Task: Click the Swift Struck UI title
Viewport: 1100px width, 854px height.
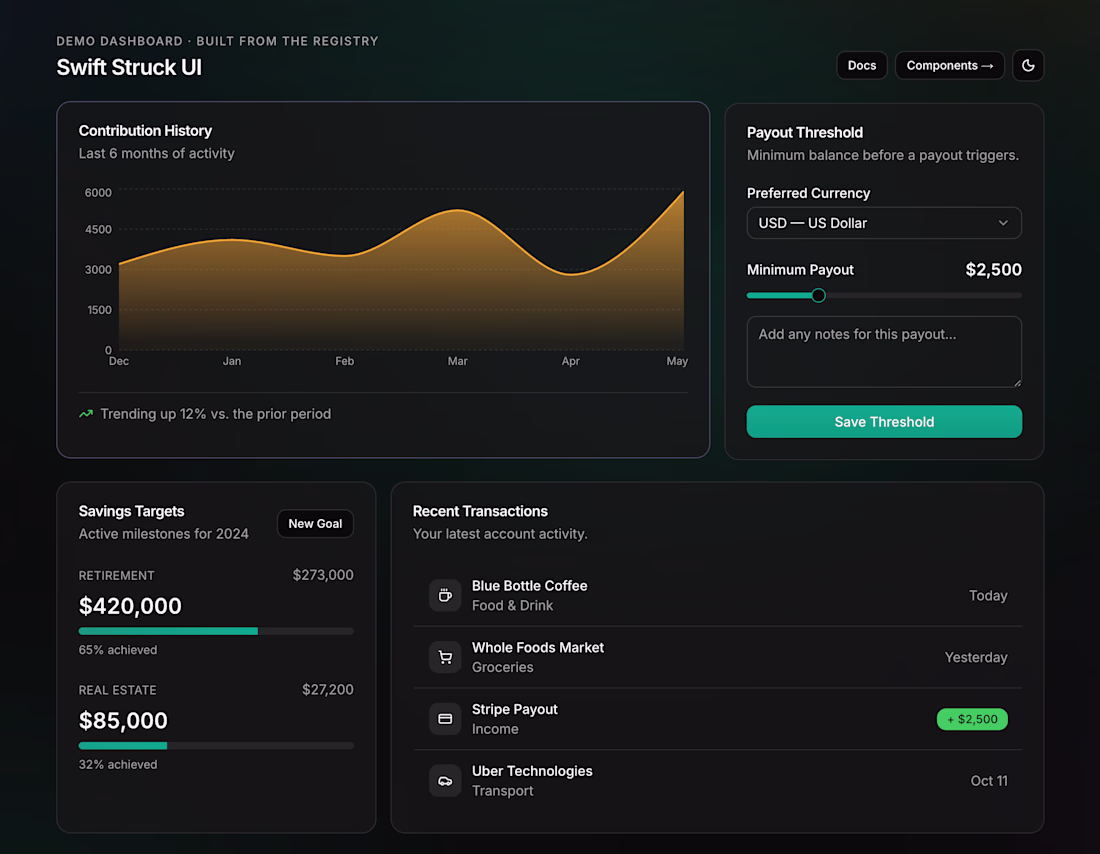Action: click(x=129, y=67)
